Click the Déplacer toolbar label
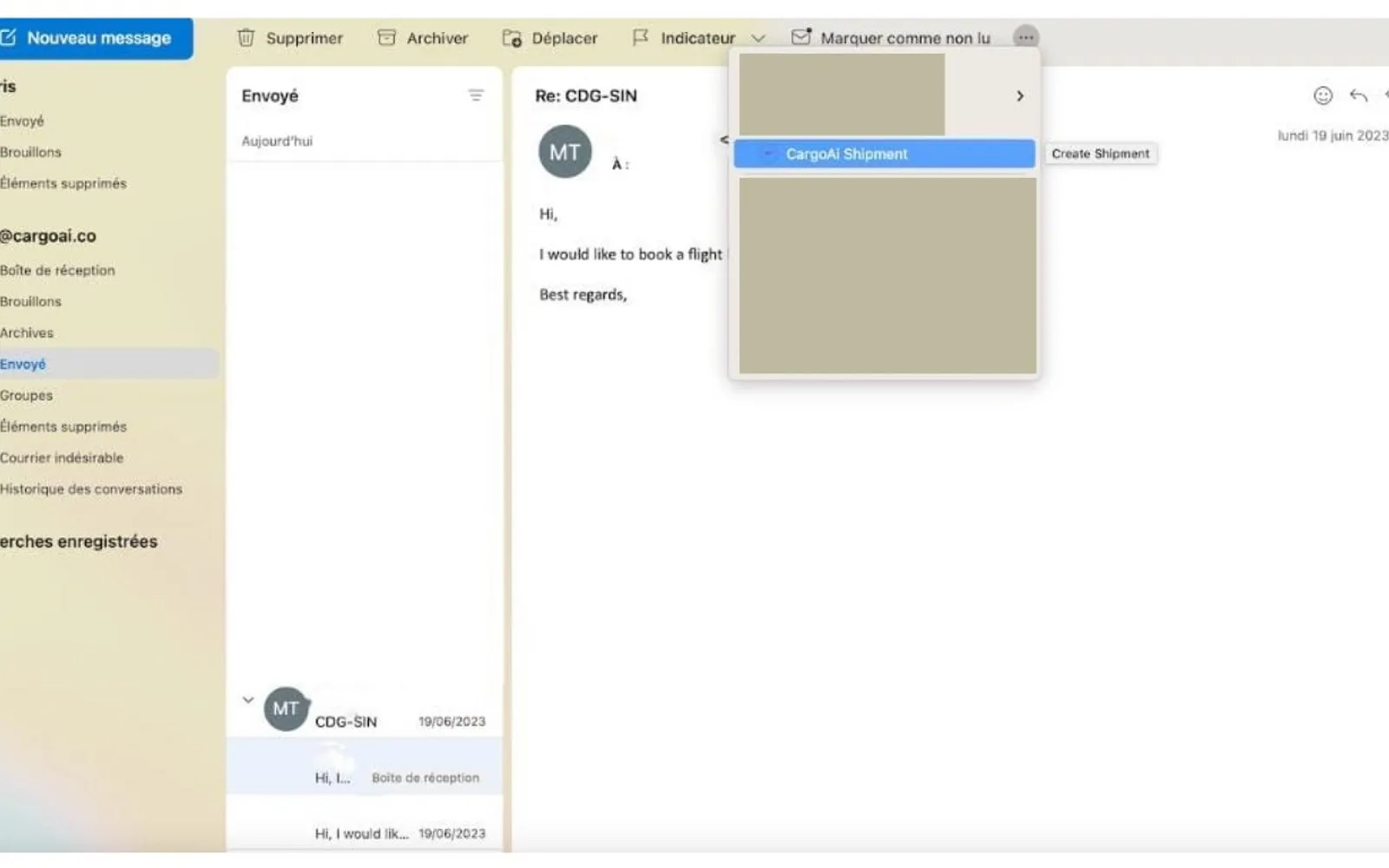 coord(564,38)
